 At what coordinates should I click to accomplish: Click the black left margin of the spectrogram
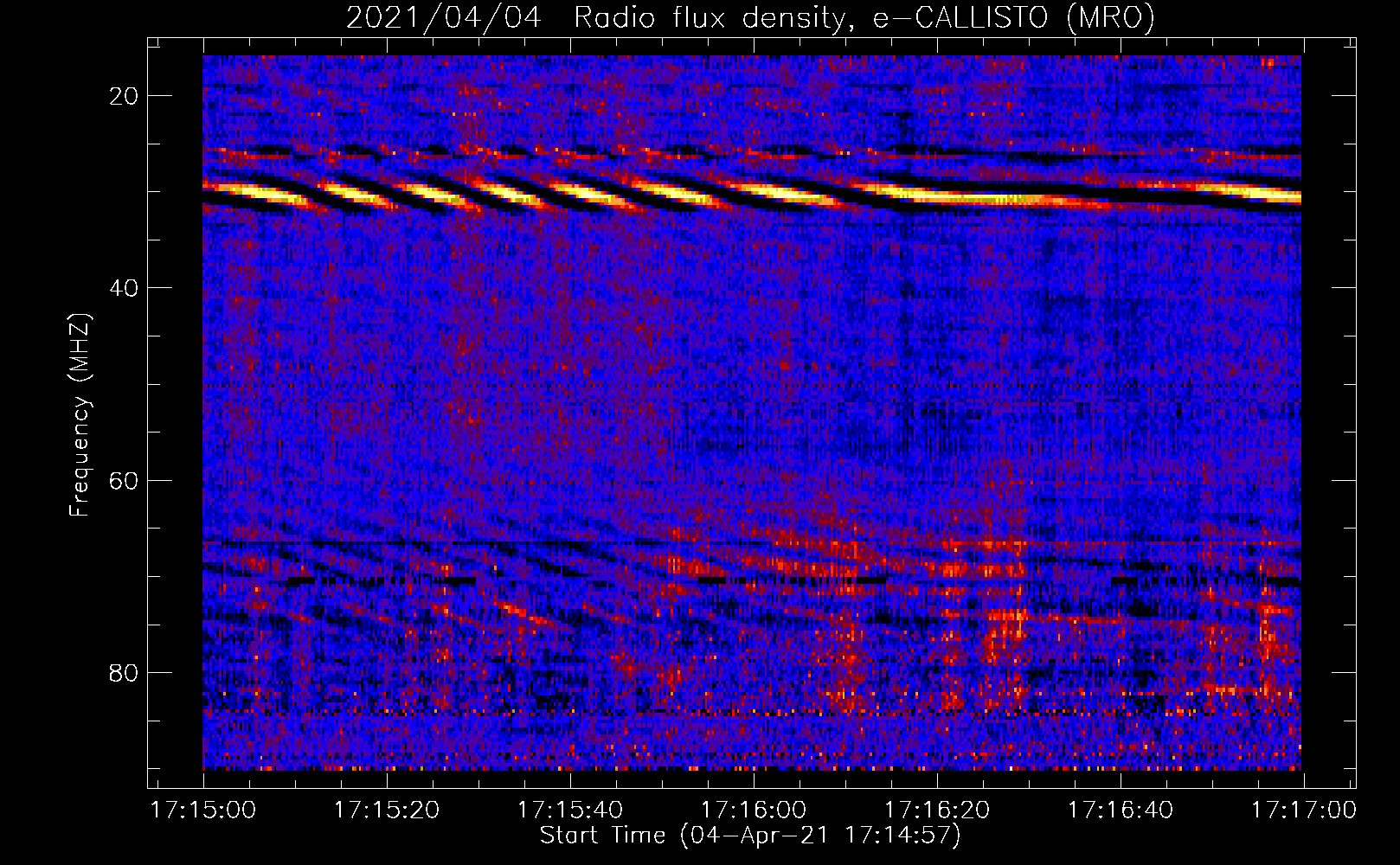[175, 413]
